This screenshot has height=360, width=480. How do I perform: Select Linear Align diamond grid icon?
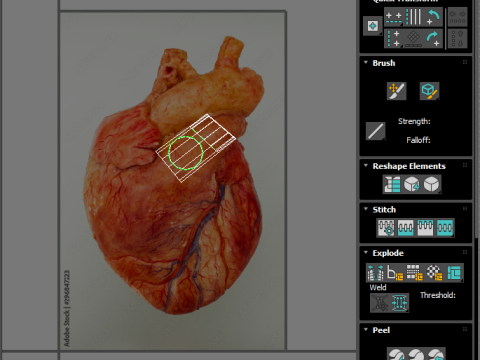click(x=413, y=38)
